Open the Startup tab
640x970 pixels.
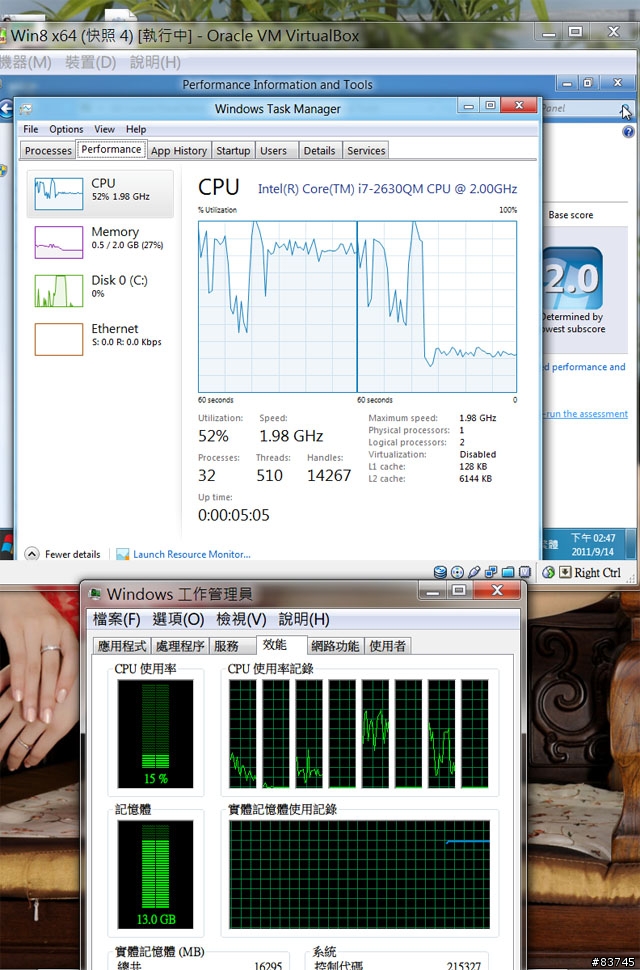click(233, 150)
